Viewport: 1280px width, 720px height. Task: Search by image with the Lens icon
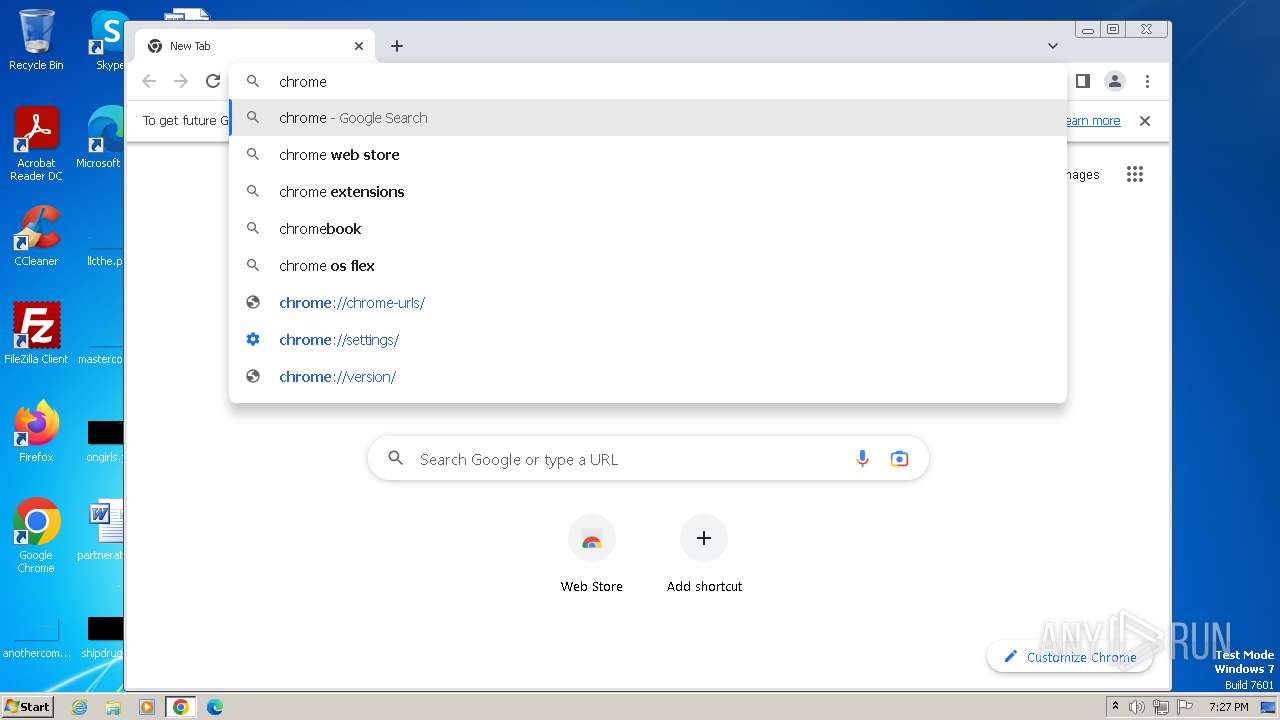tap(899, 459)
